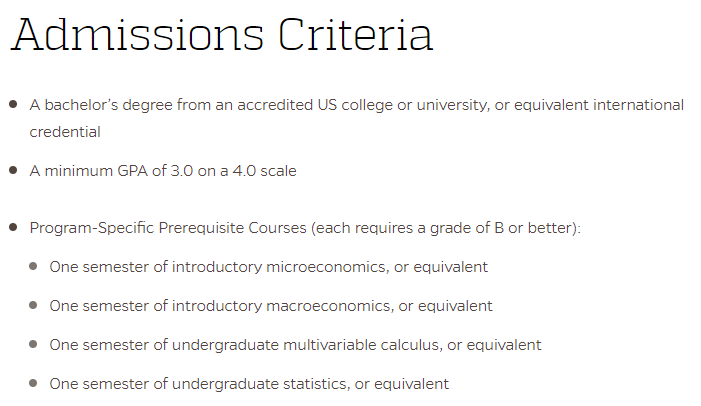The width and height of the screenshot is (701, 406).
Task: Click the introductory microeconomics requirement
Action: tap(268, 267)
